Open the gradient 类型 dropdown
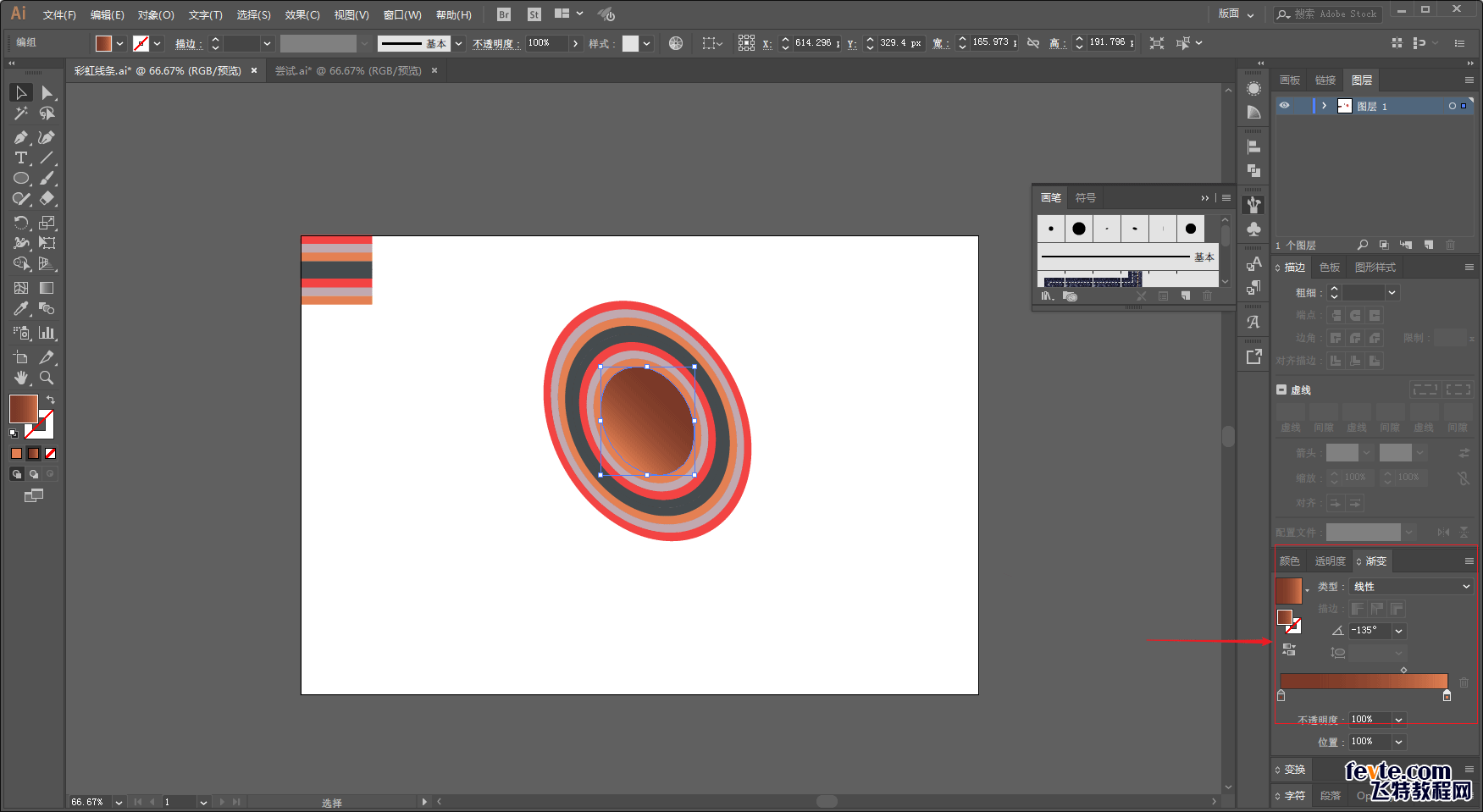Screen dimensions: 1483x812 pyautogui.click(x=1412, y=587)
